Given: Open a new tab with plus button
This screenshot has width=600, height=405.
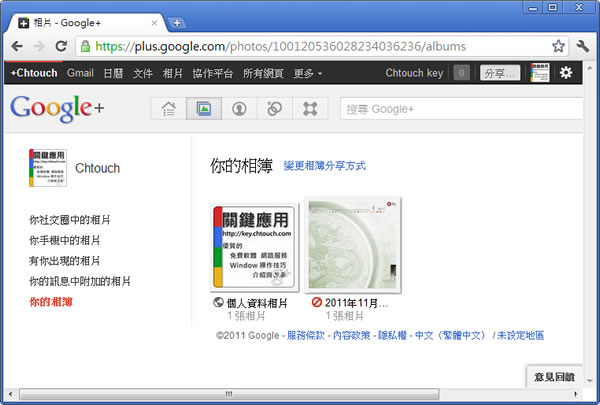Looking at the screenshot, I should click(x=177, y=23).
